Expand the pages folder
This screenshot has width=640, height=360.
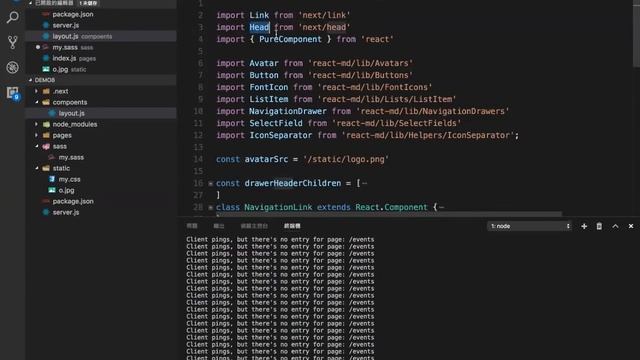(x=36, y=135)
